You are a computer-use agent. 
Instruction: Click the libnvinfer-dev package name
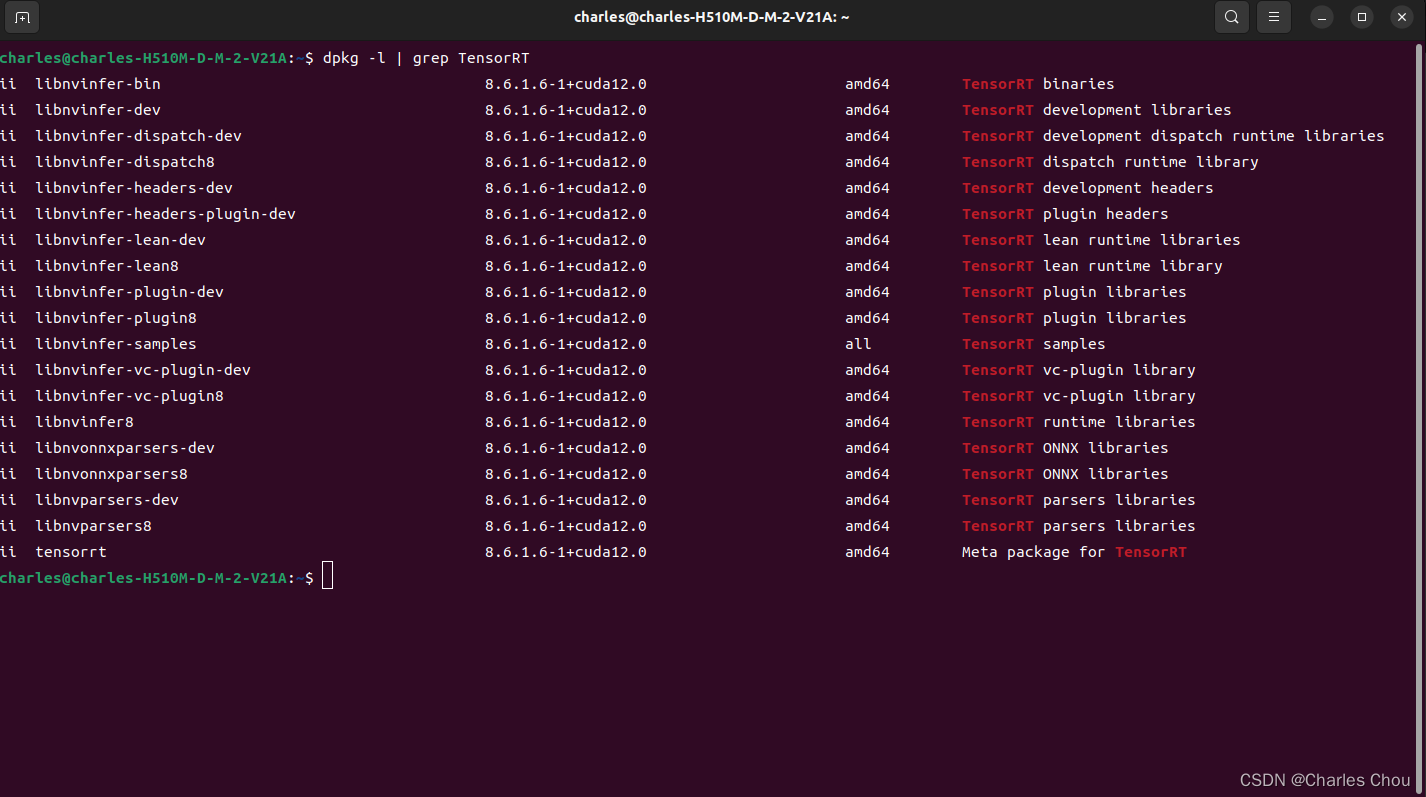pos(98,110)
